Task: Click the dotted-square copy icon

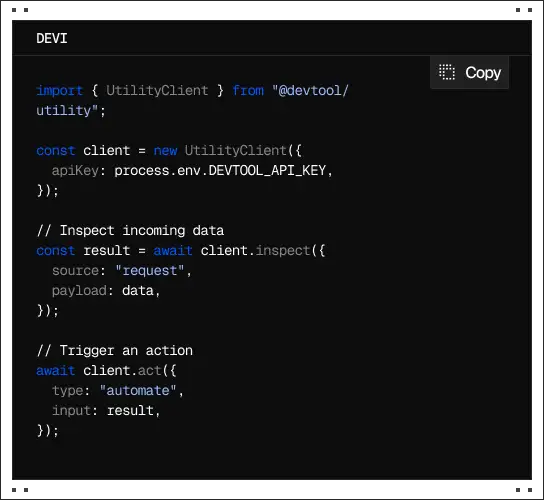Action: click(x=447, y=72)
